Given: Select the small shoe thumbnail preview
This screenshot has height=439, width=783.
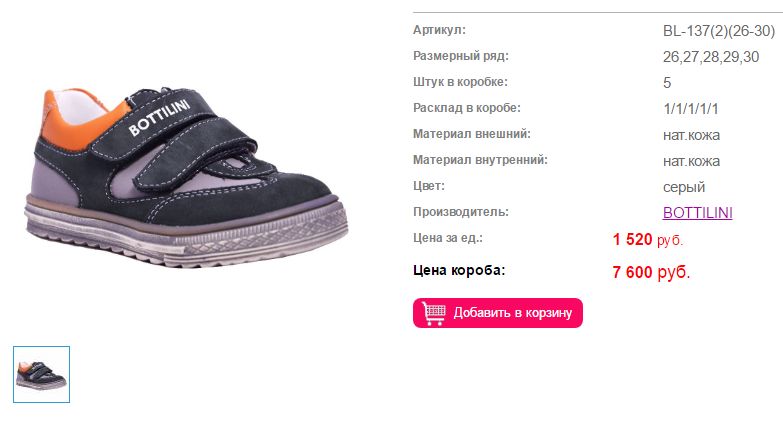Looking at the screenshot, I should (41, 374).
